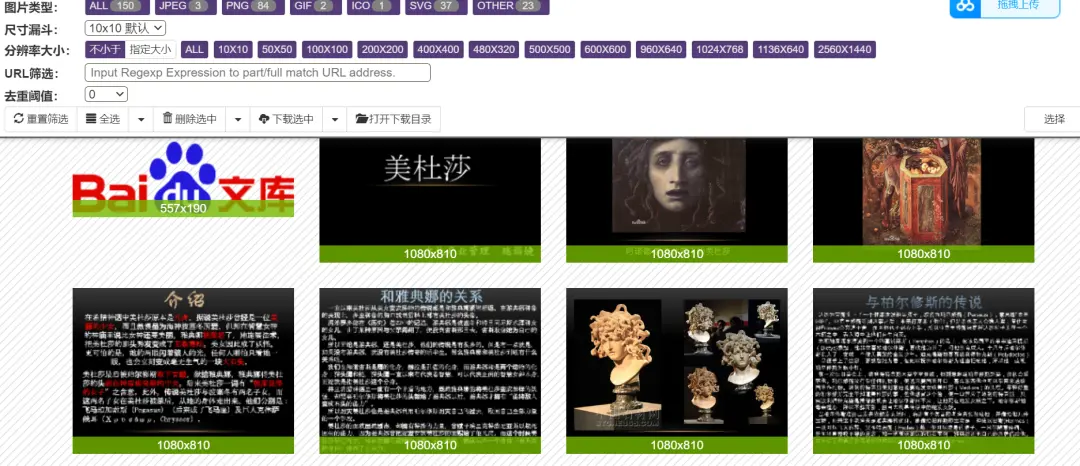
Task: Select the 和雅典娜的关系 slide thumbnail
Action: 430,370
